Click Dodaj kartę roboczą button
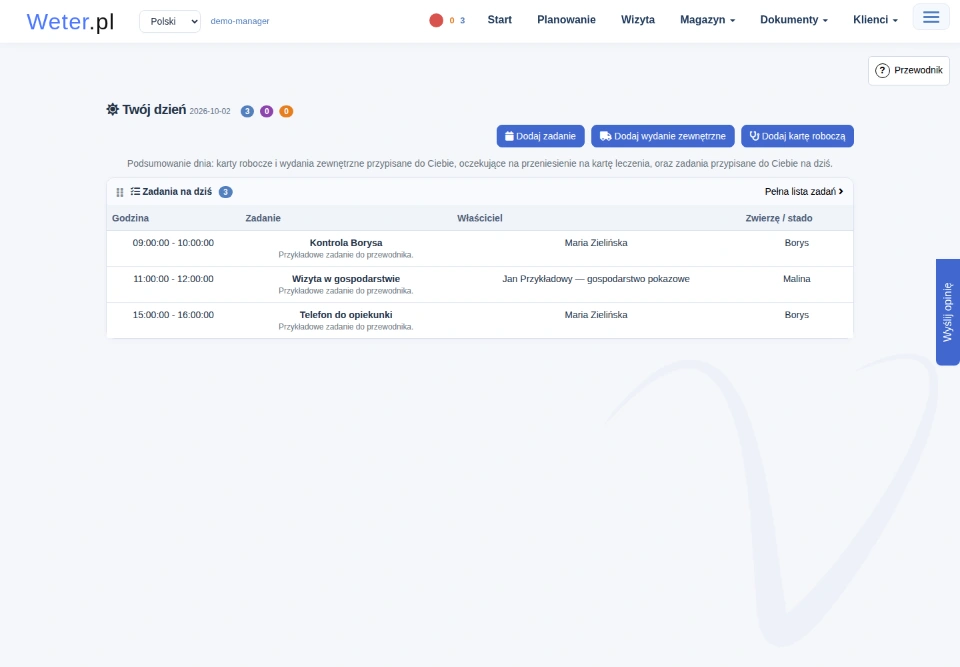This screenshot has height=667, width=960. tap(797, 136)
